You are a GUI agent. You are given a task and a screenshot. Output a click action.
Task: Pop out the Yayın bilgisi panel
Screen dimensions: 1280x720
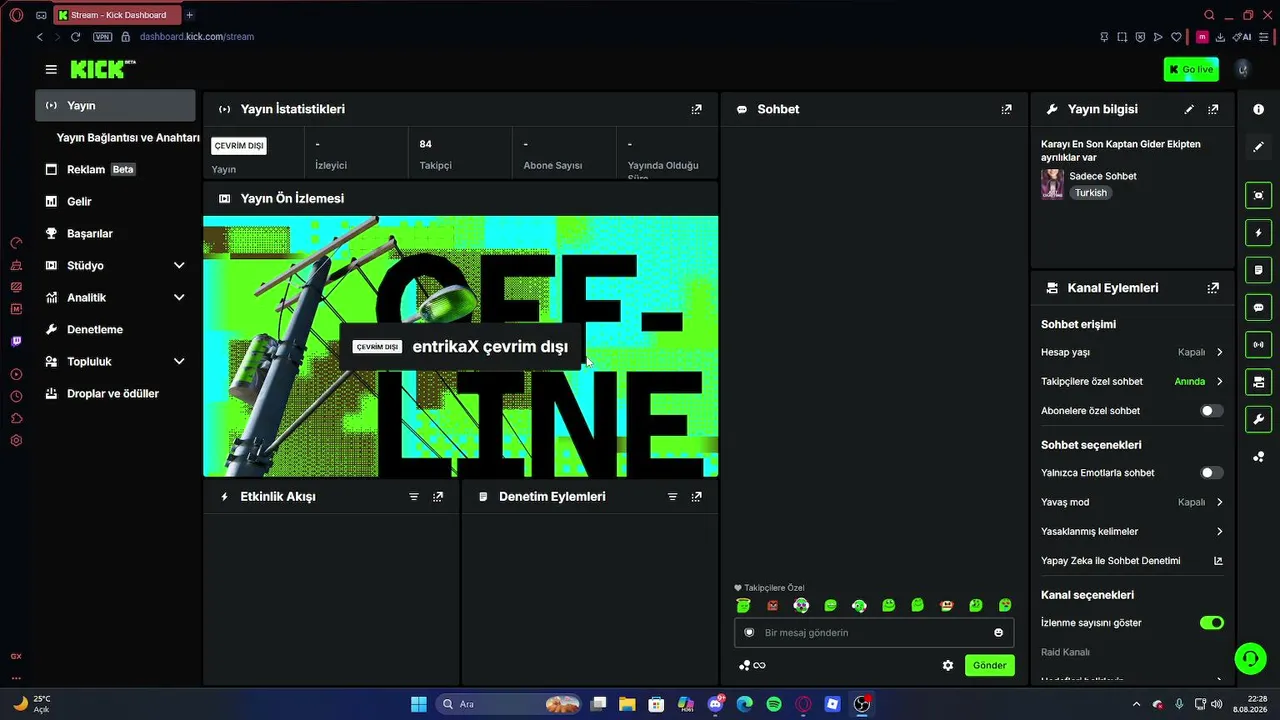click(1213, 109)
